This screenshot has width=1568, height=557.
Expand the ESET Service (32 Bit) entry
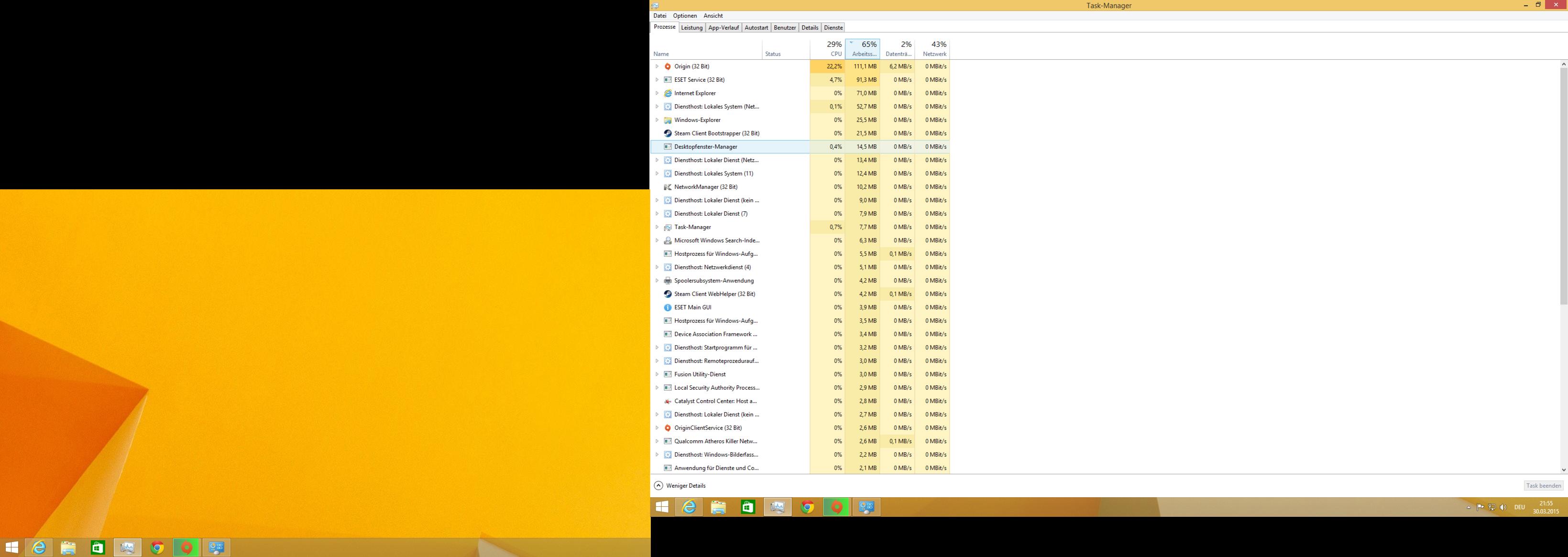(x=657, y=80)
